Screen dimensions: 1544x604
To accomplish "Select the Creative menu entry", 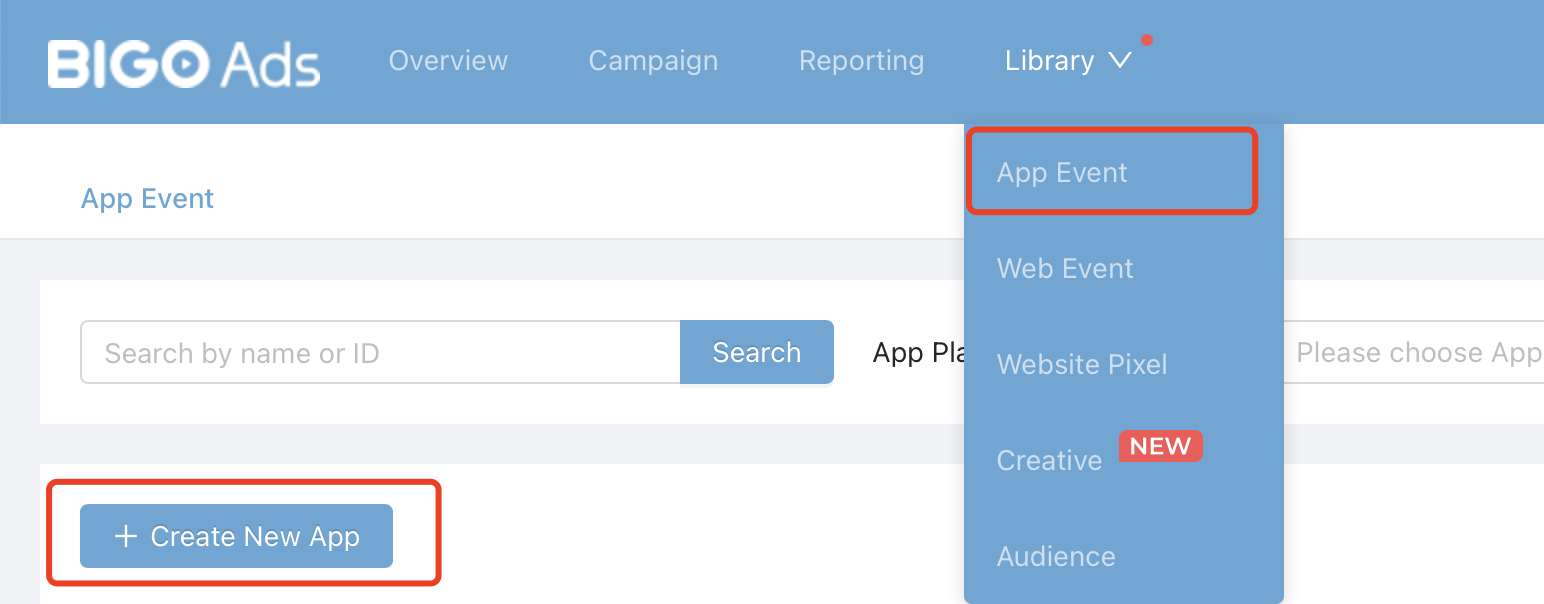I will click(x=1049, y=461).
